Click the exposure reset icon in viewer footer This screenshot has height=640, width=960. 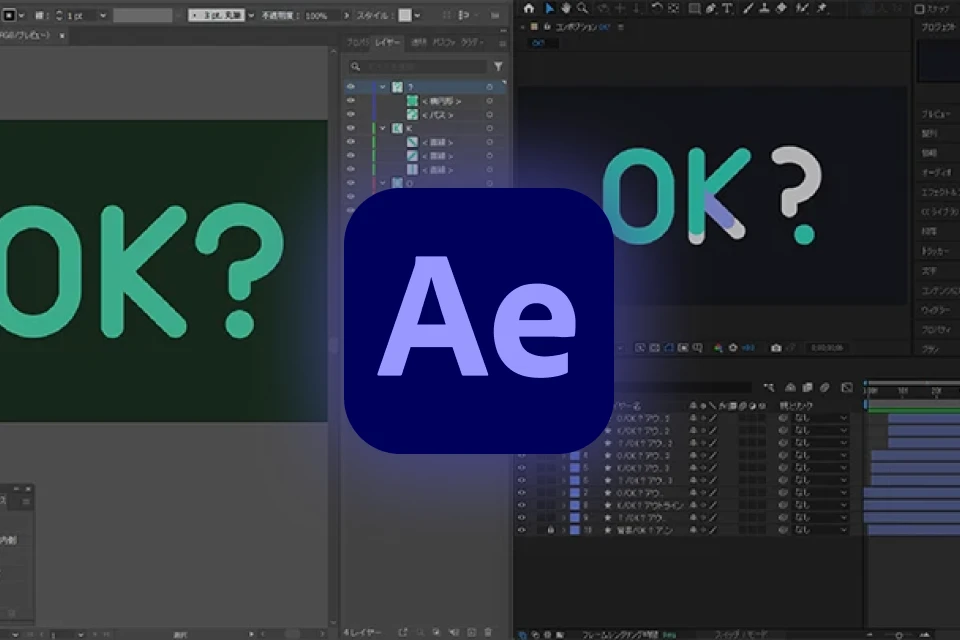pos(733,348)
